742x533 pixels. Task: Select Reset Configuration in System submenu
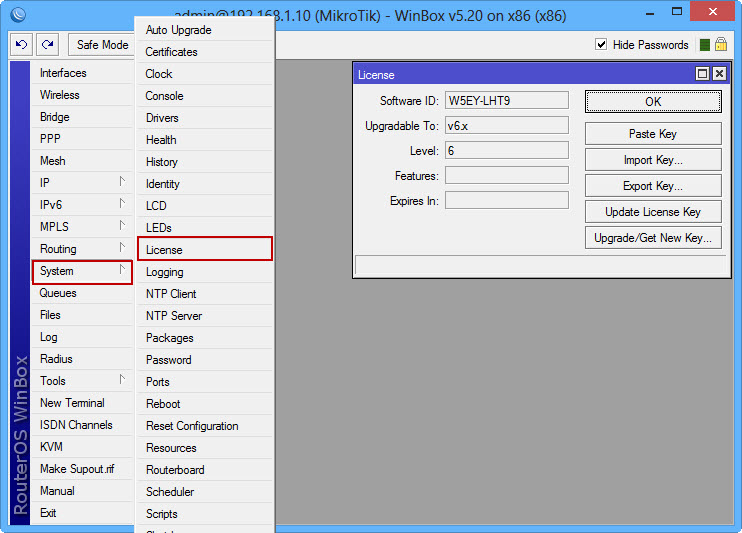205,426
